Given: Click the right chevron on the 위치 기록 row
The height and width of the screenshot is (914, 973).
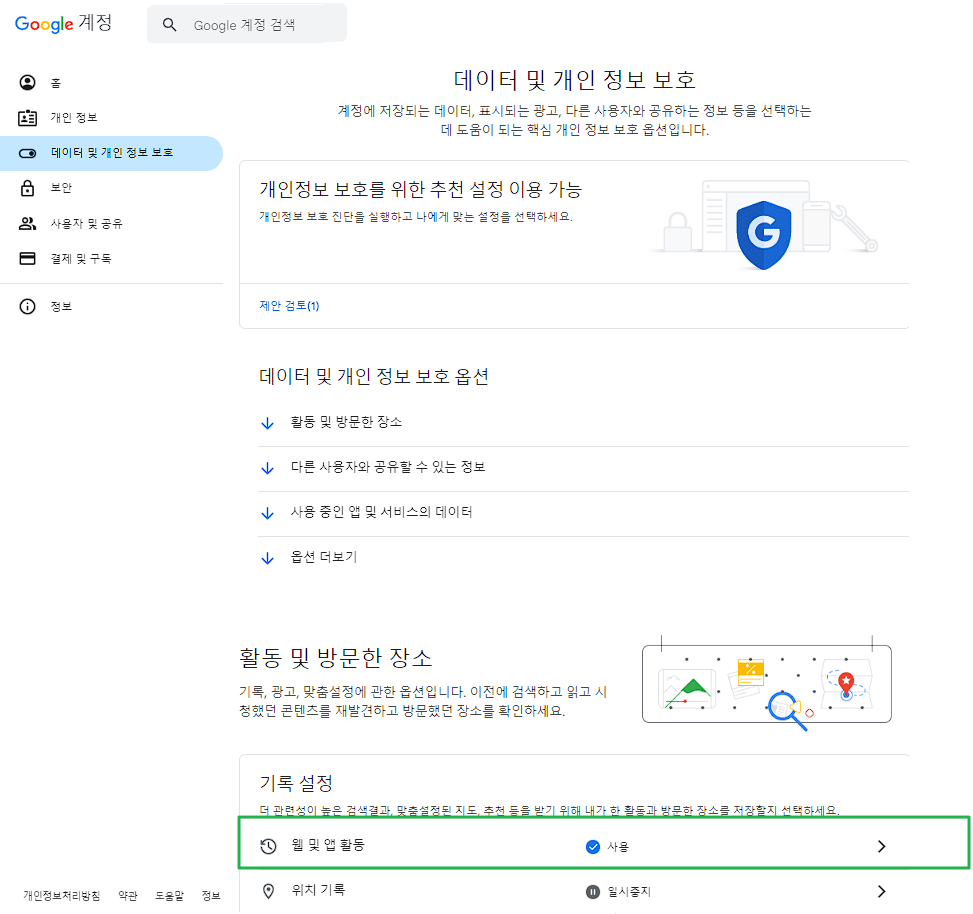Looking at the screenshot, I should (x=881, y=891).
